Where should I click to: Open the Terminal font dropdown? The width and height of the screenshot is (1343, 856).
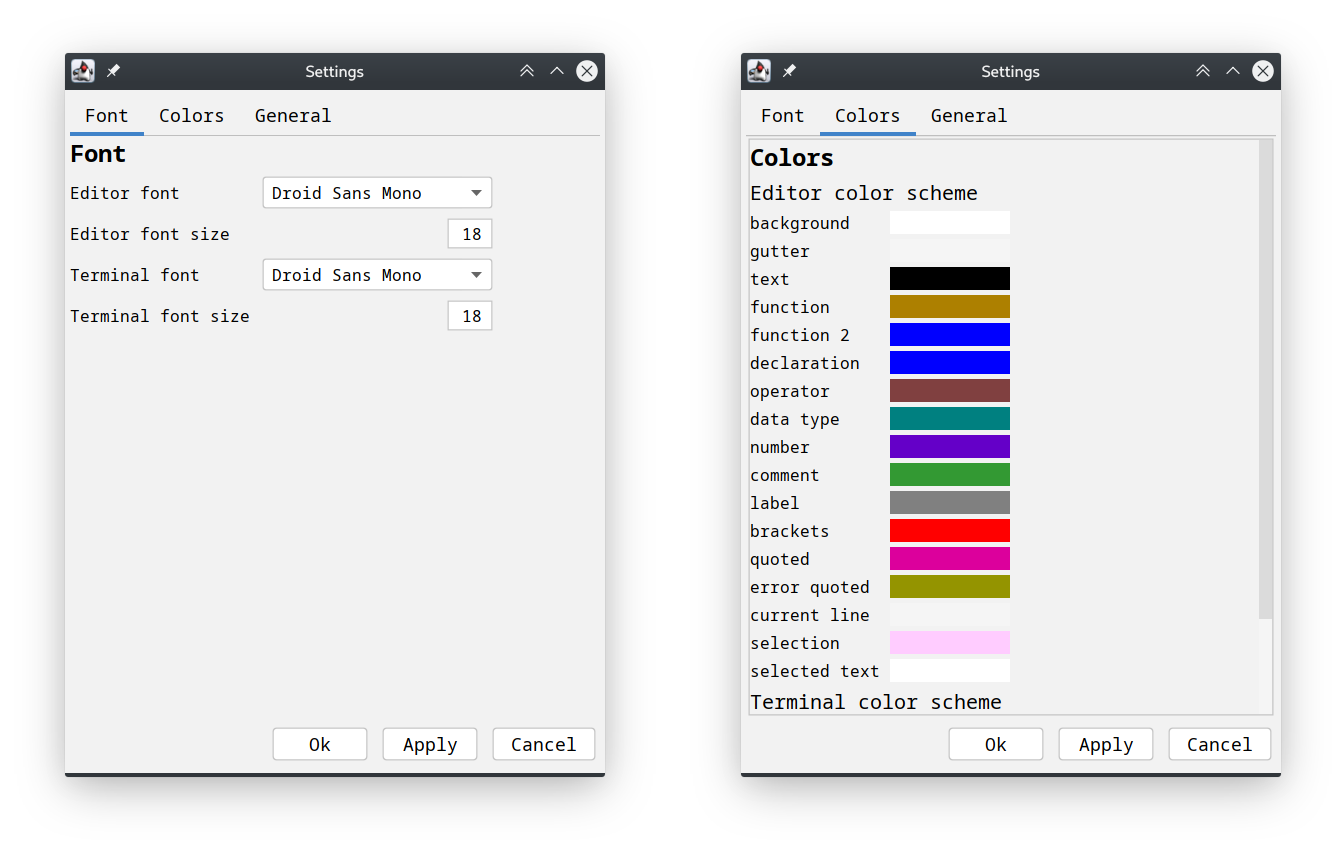click(x=377, y=275)
